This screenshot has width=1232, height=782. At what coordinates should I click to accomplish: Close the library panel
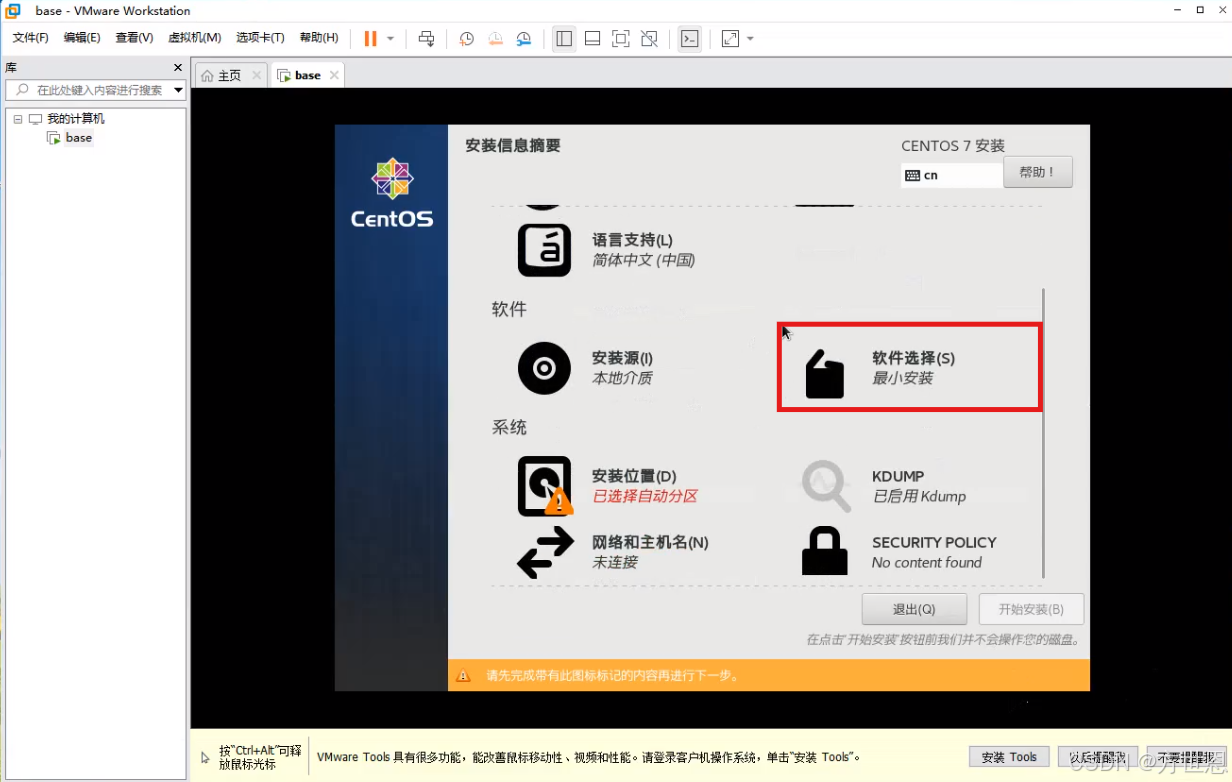[178, 68]
